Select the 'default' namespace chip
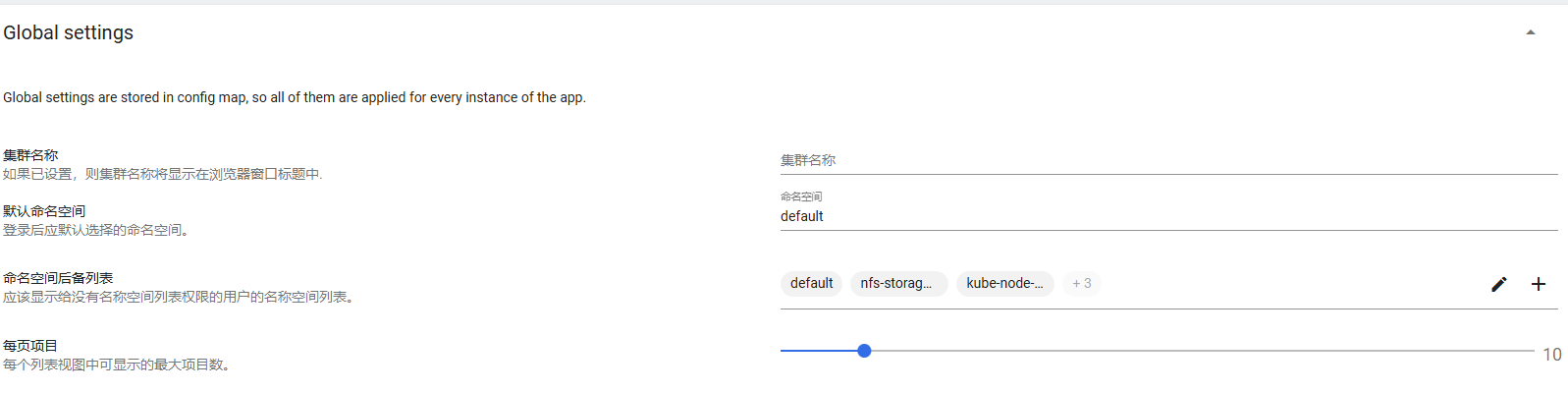1568x393 pixels. [x=811, y=283]
